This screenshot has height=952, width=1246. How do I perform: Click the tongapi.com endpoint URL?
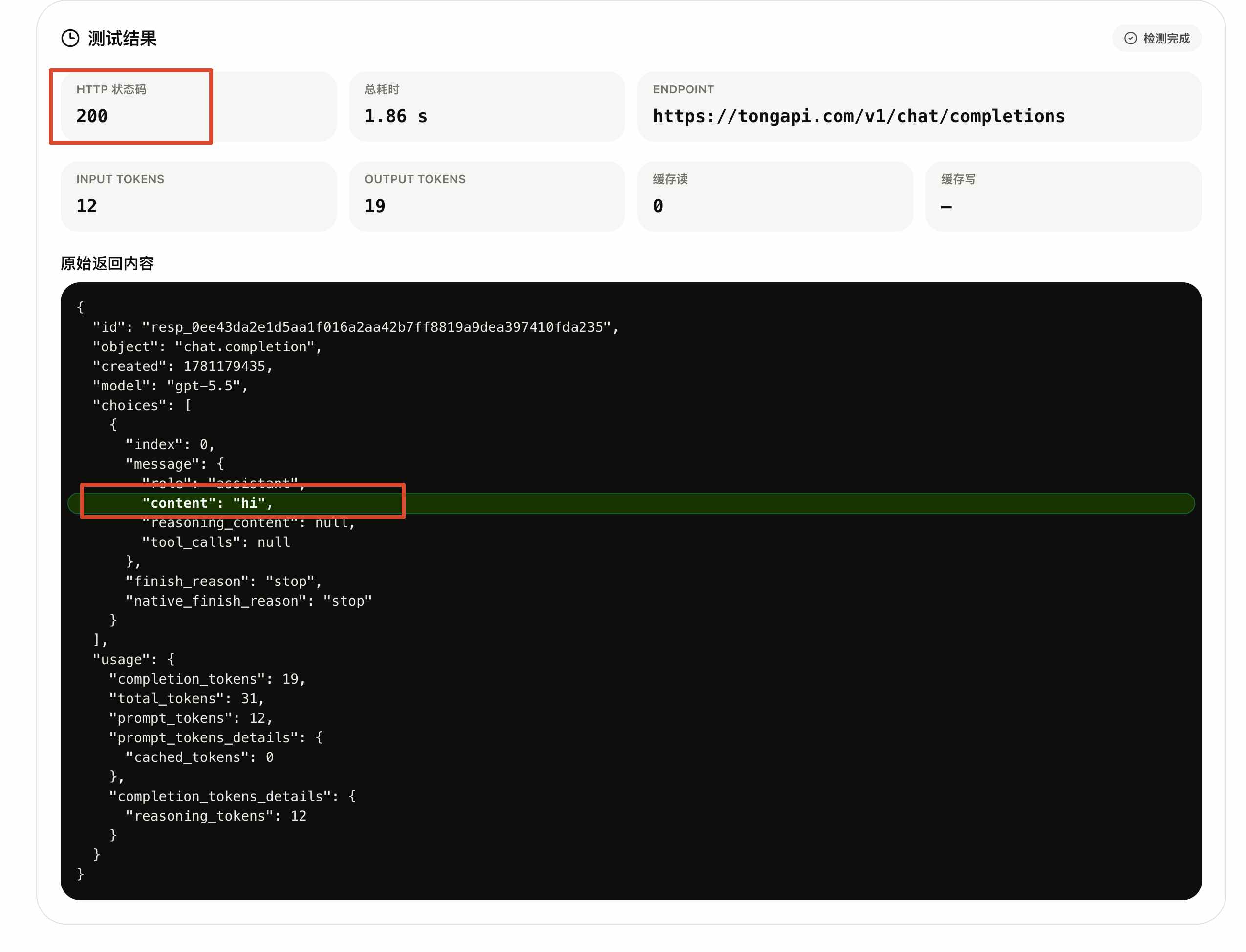(859, 116)
